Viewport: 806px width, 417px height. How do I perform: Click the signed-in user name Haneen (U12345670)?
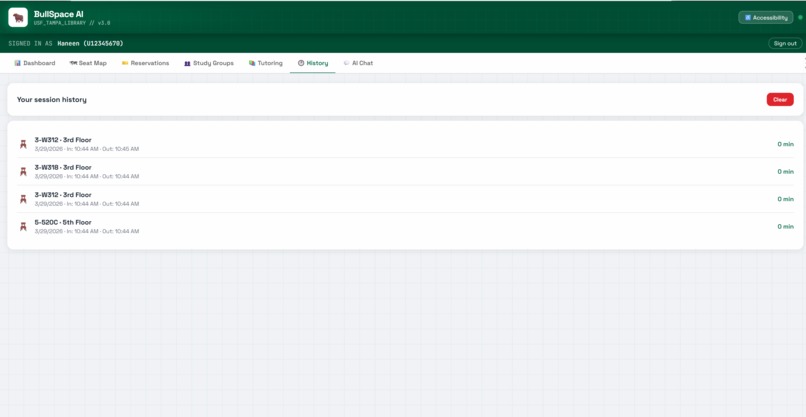click(x=90, y=44)
